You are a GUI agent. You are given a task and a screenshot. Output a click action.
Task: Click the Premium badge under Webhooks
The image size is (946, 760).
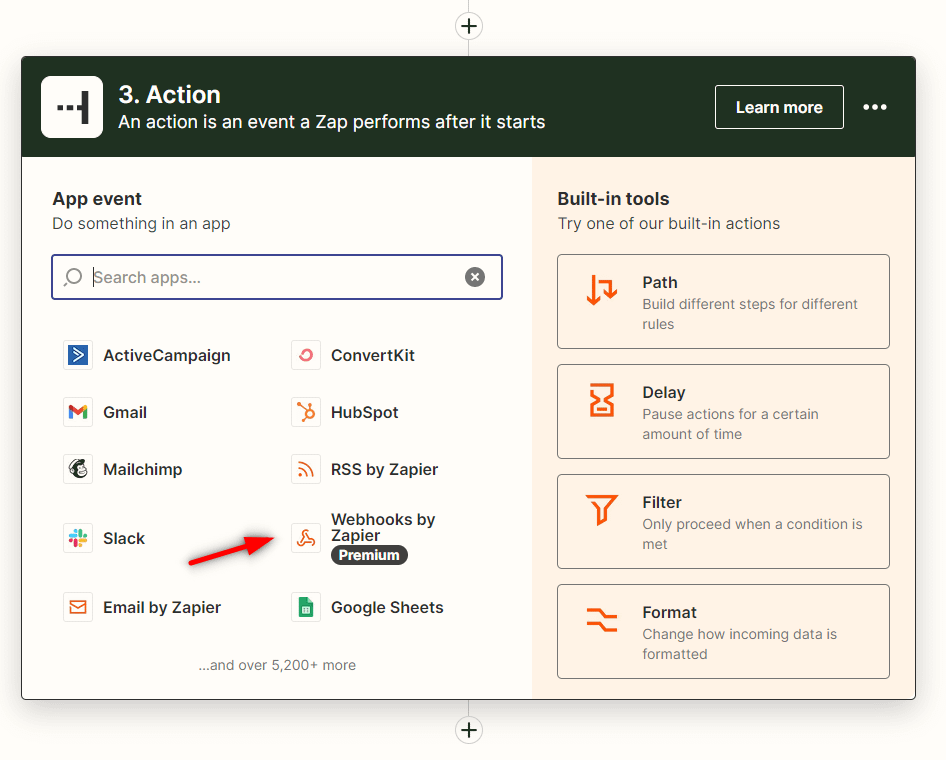point(369,555)
